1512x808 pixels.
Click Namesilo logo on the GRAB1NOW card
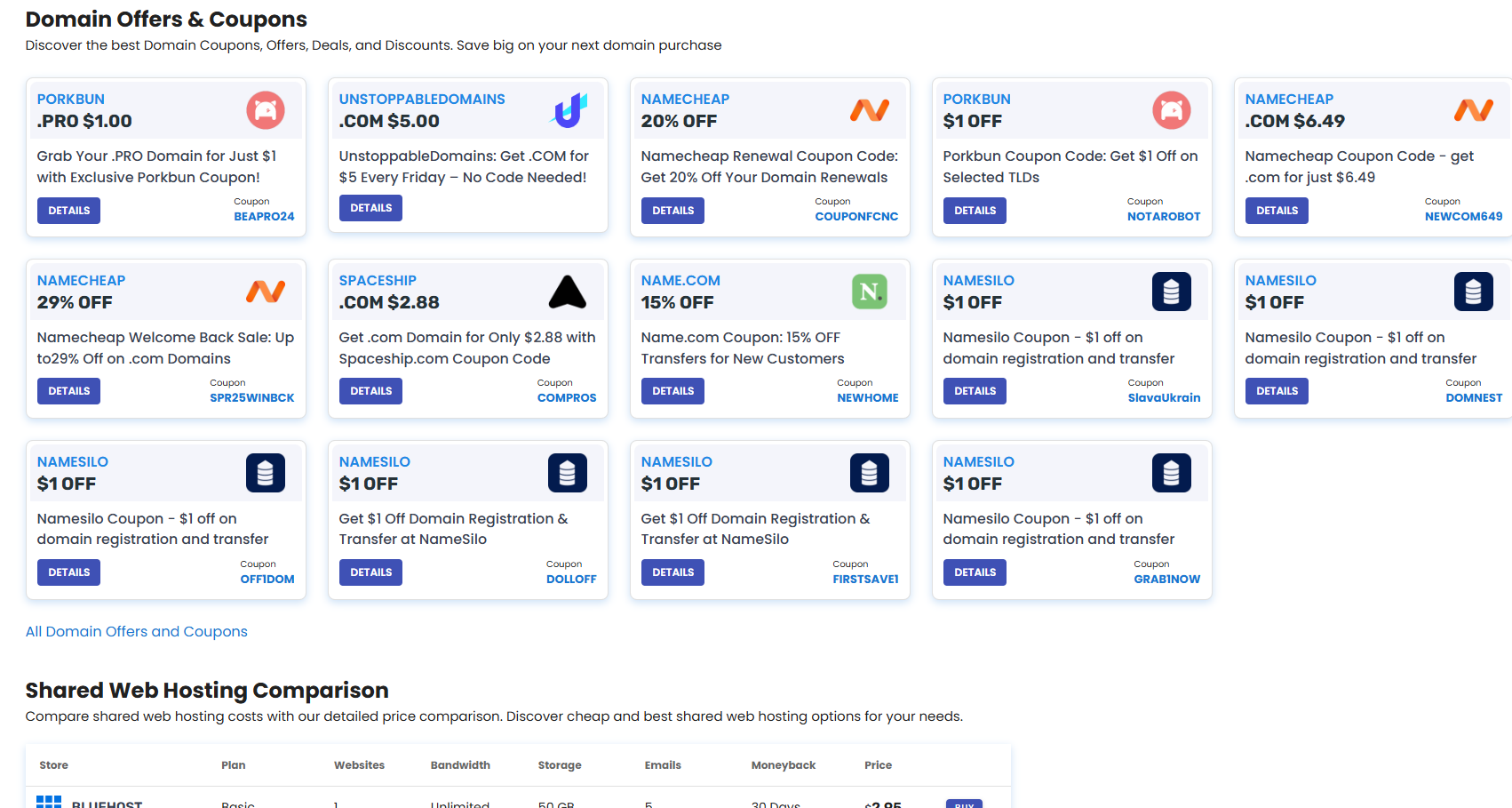1171,473
